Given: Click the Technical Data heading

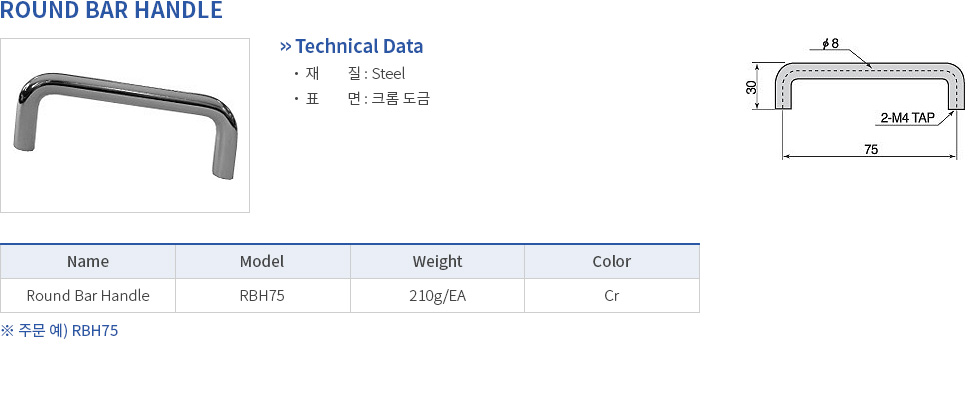Looking at the screenshot, I should click(x=359, y=46).
